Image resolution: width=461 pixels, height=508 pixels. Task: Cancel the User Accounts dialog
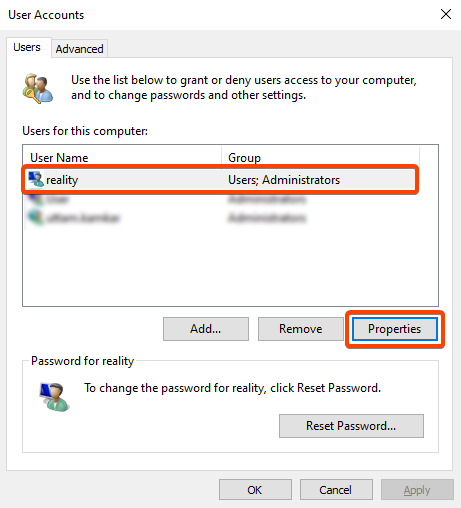click(336, 490)
